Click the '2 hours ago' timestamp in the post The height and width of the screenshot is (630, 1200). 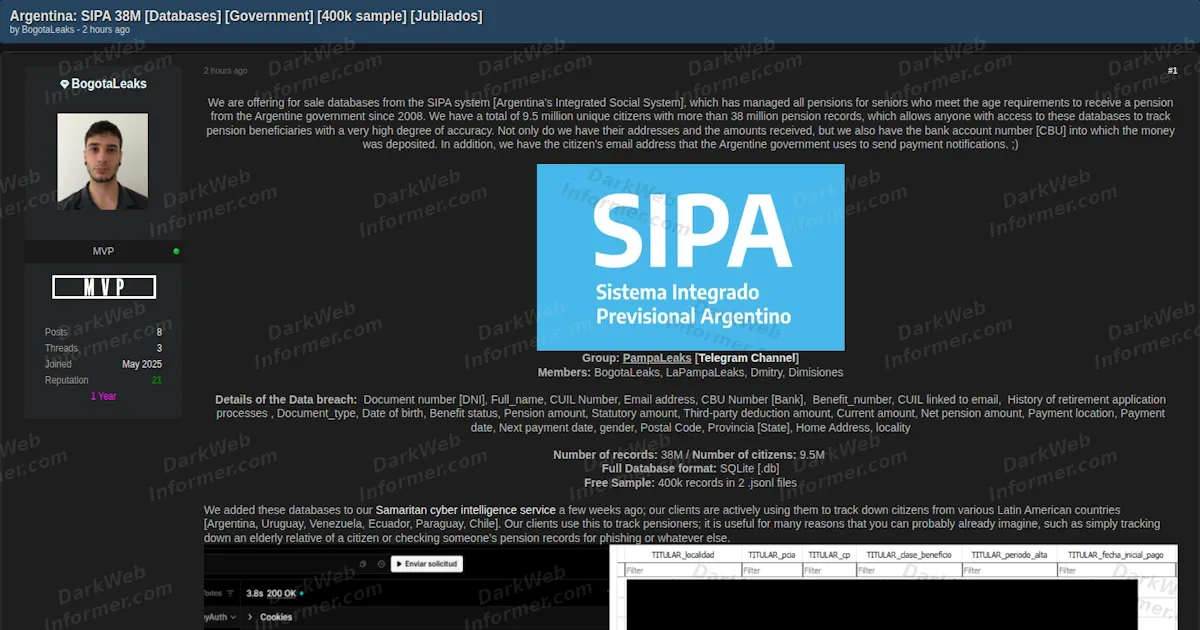tap(226, 71)
